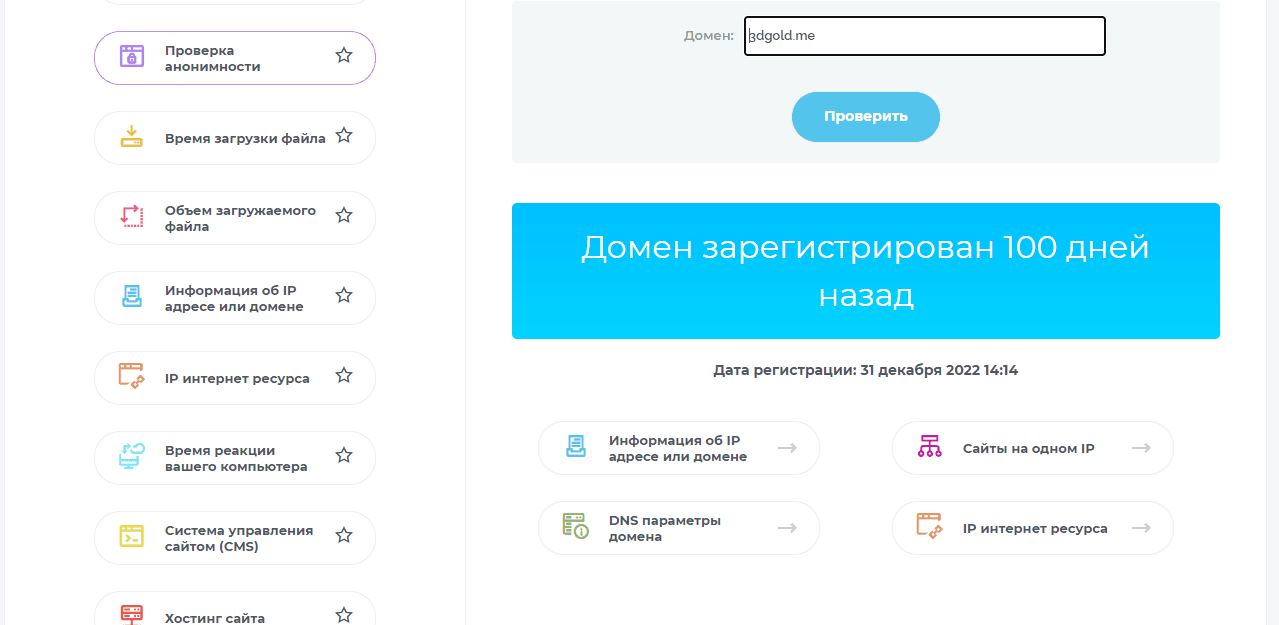
Task: Click the uploaded file size icon
Action: coord(132,216)
